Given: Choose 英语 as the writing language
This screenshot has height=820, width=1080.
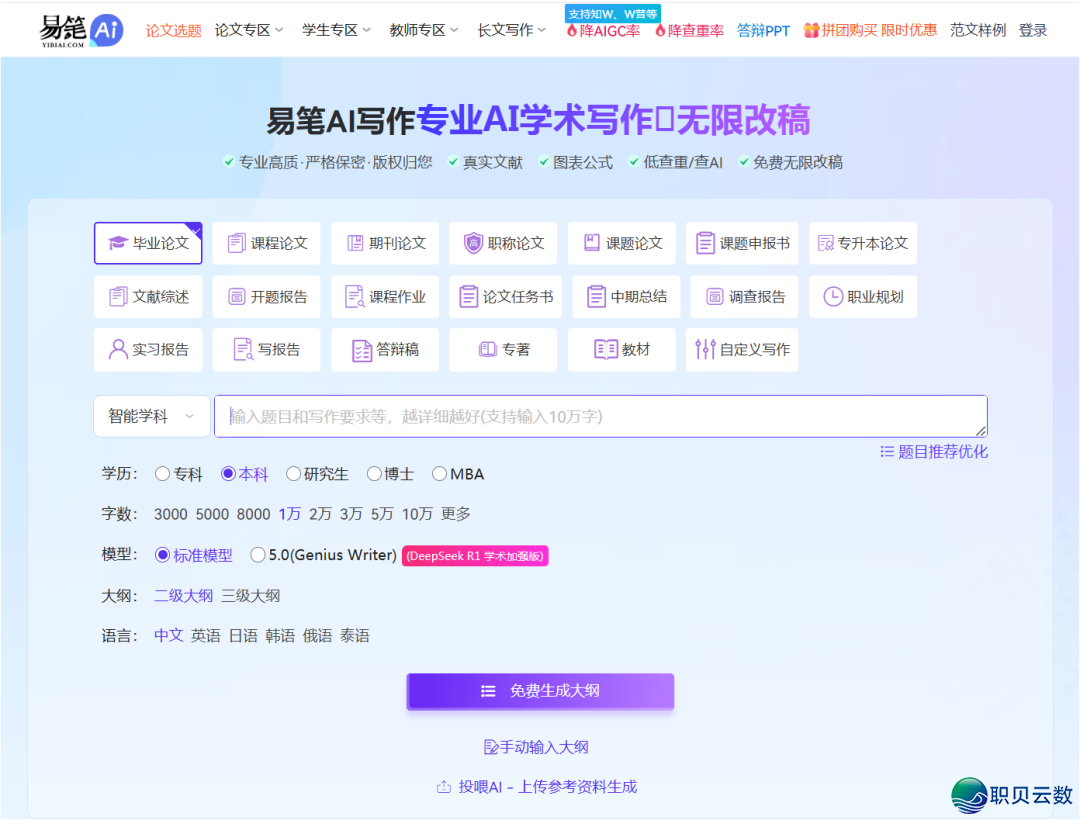Looking at the screenshot, I should 206,635.
